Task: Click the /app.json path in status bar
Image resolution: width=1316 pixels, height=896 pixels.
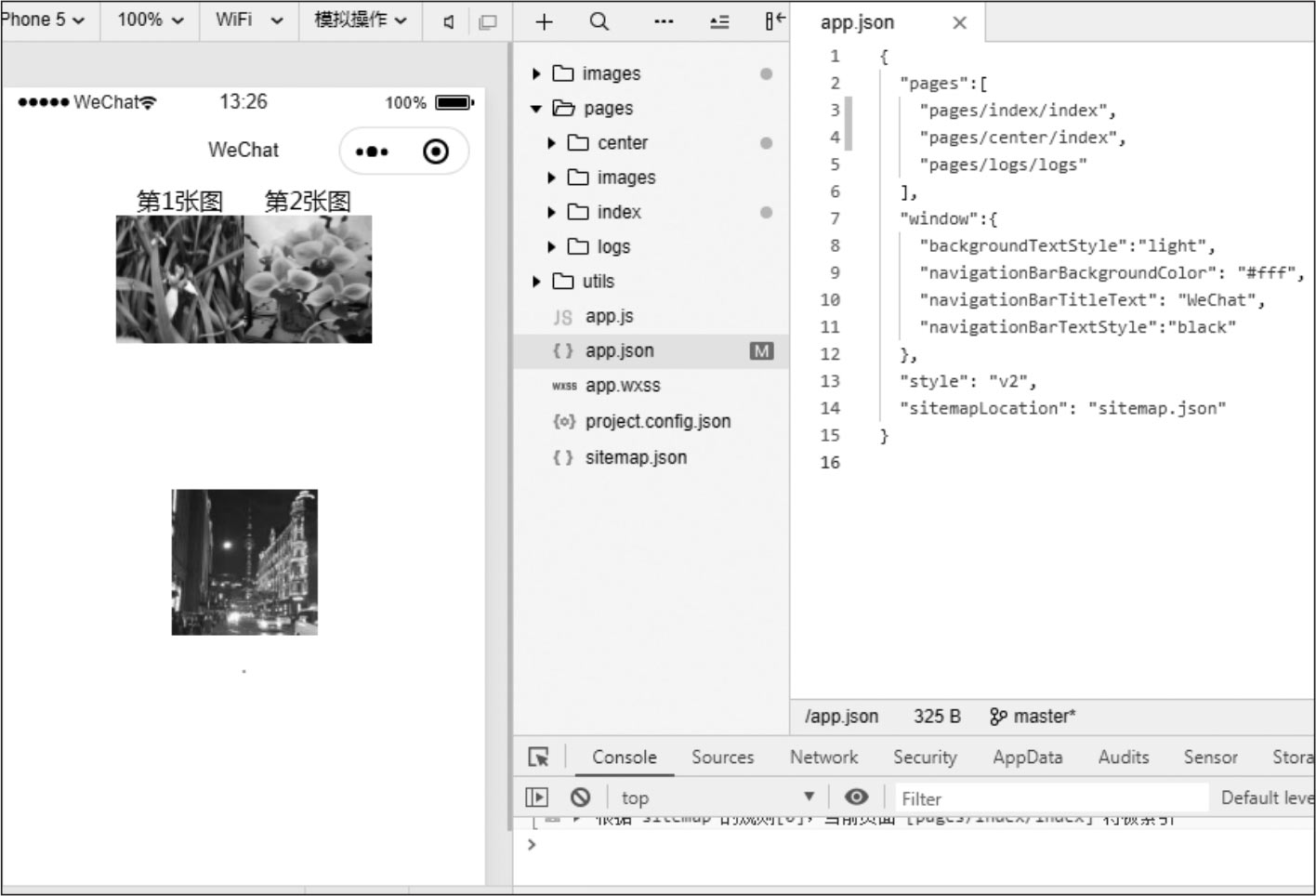Action: [x=841, y=717]
